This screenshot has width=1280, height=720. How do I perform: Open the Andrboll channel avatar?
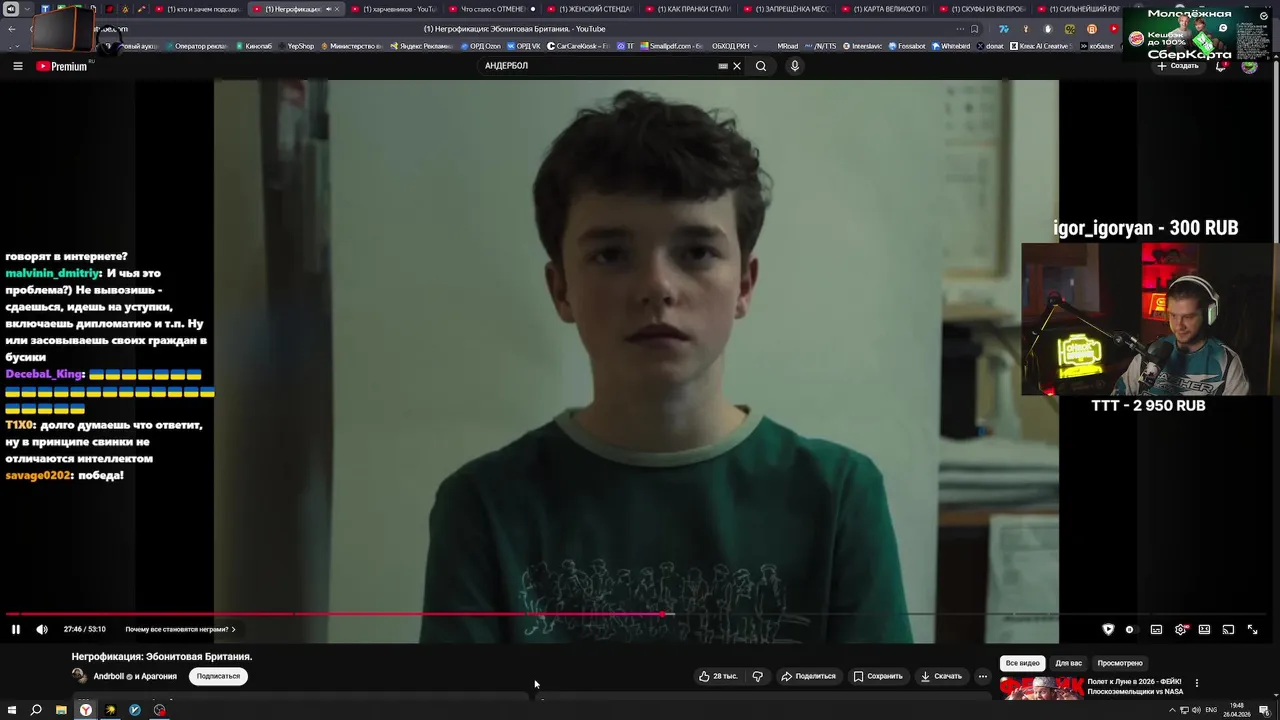coord(79,677)
